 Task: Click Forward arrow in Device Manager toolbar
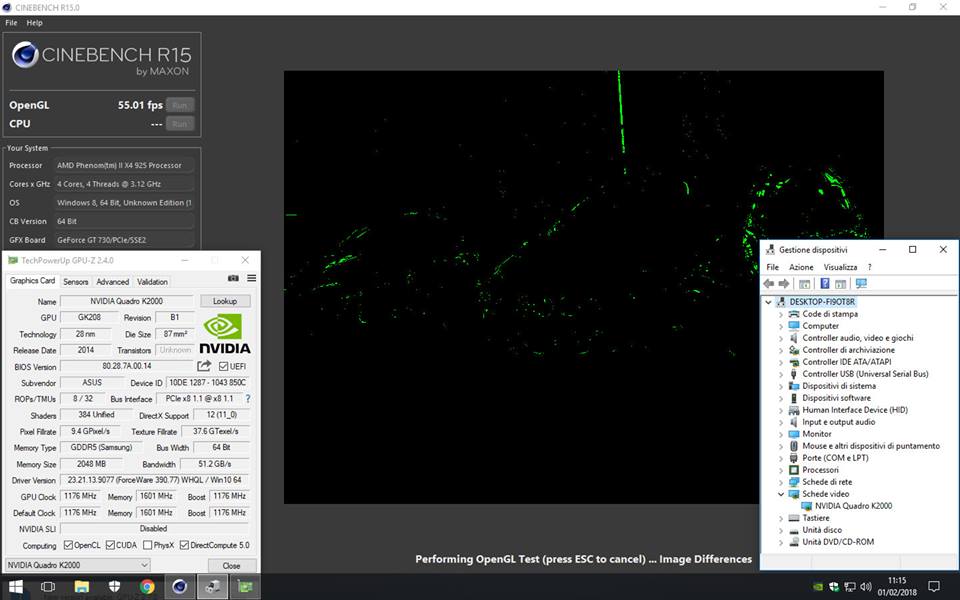pos(784,283)
